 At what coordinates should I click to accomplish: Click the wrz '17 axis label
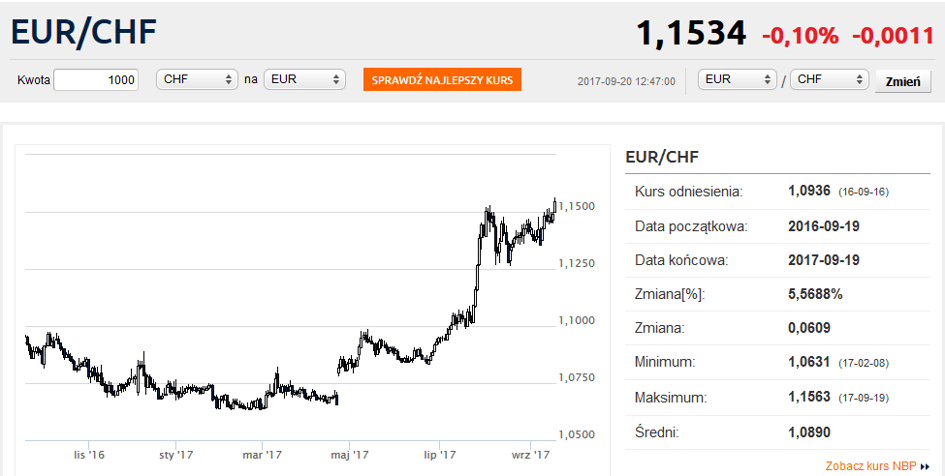click(x=530, y=455)
